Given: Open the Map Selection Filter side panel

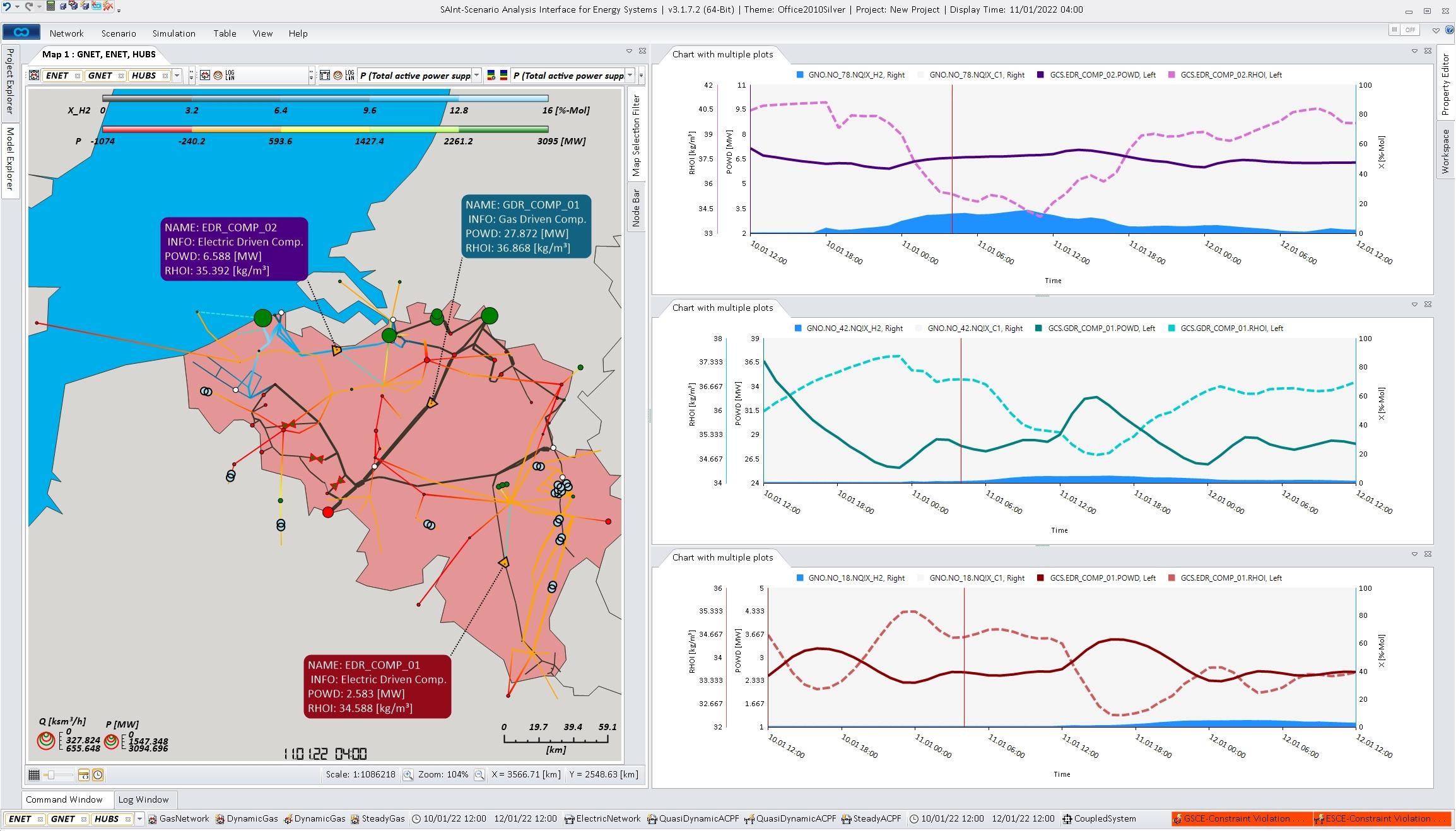Looking at the screenshot, I should [636, 135].
